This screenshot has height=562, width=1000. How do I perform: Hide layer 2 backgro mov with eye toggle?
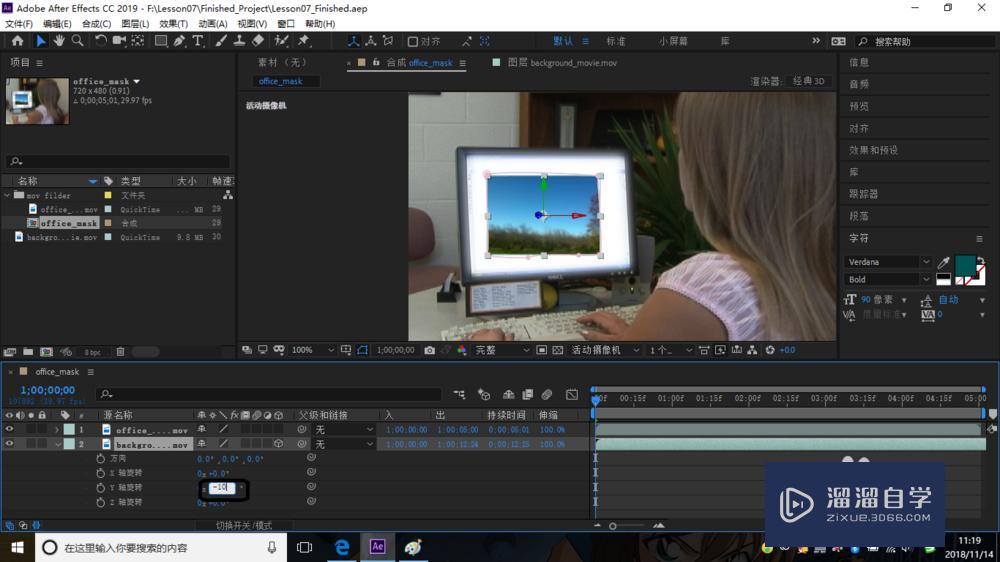click(9, 444)
